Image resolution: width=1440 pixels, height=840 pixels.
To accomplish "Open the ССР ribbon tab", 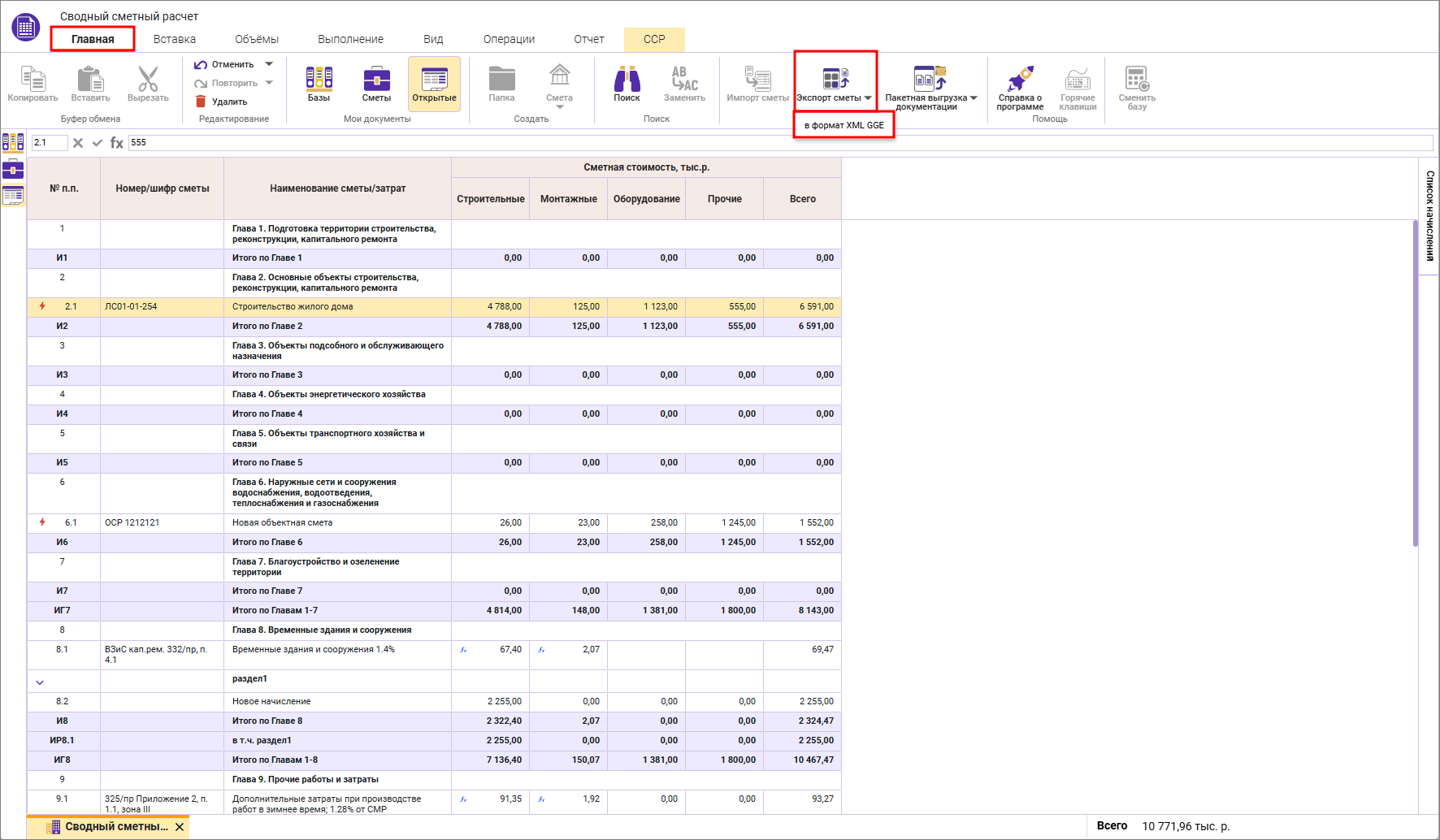I will (x=654, y=39).
